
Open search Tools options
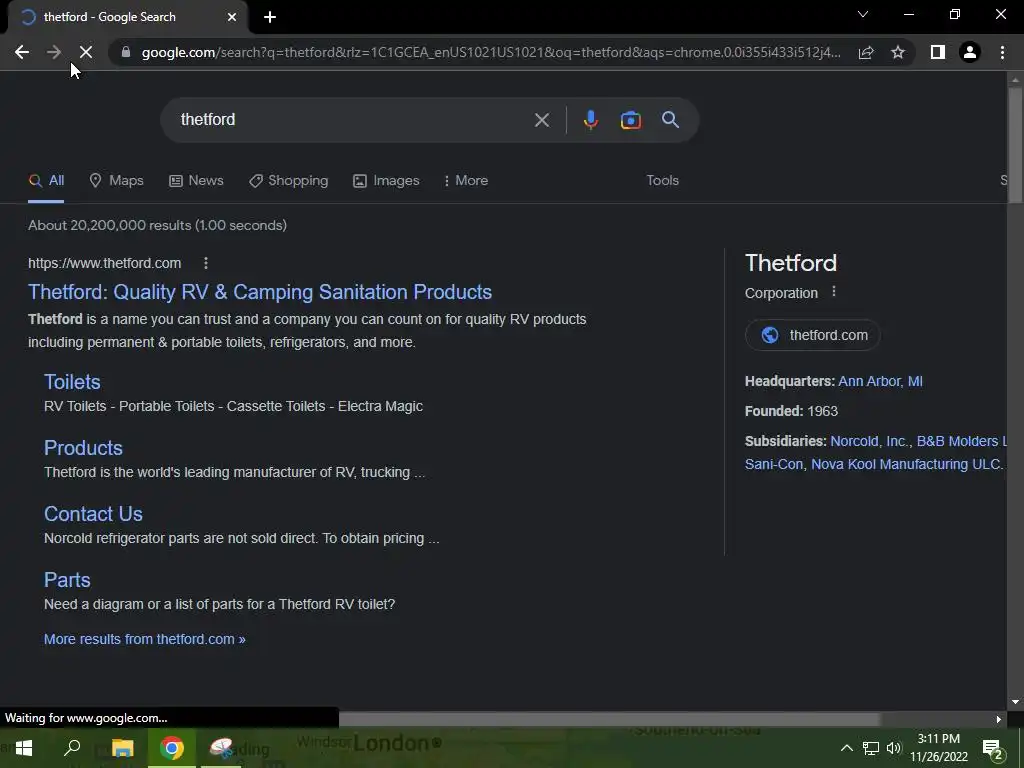click(x=662, y=181)
